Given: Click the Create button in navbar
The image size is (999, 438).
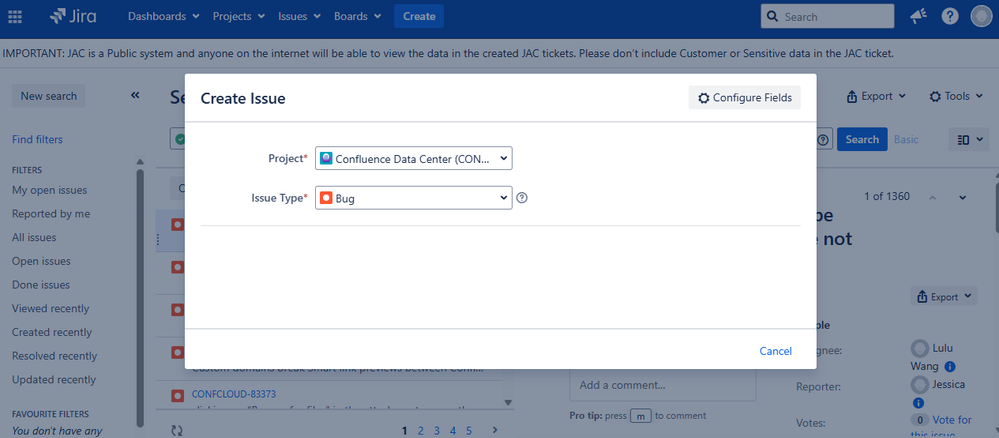Looking at the screenshot, I should coord(419,16).
